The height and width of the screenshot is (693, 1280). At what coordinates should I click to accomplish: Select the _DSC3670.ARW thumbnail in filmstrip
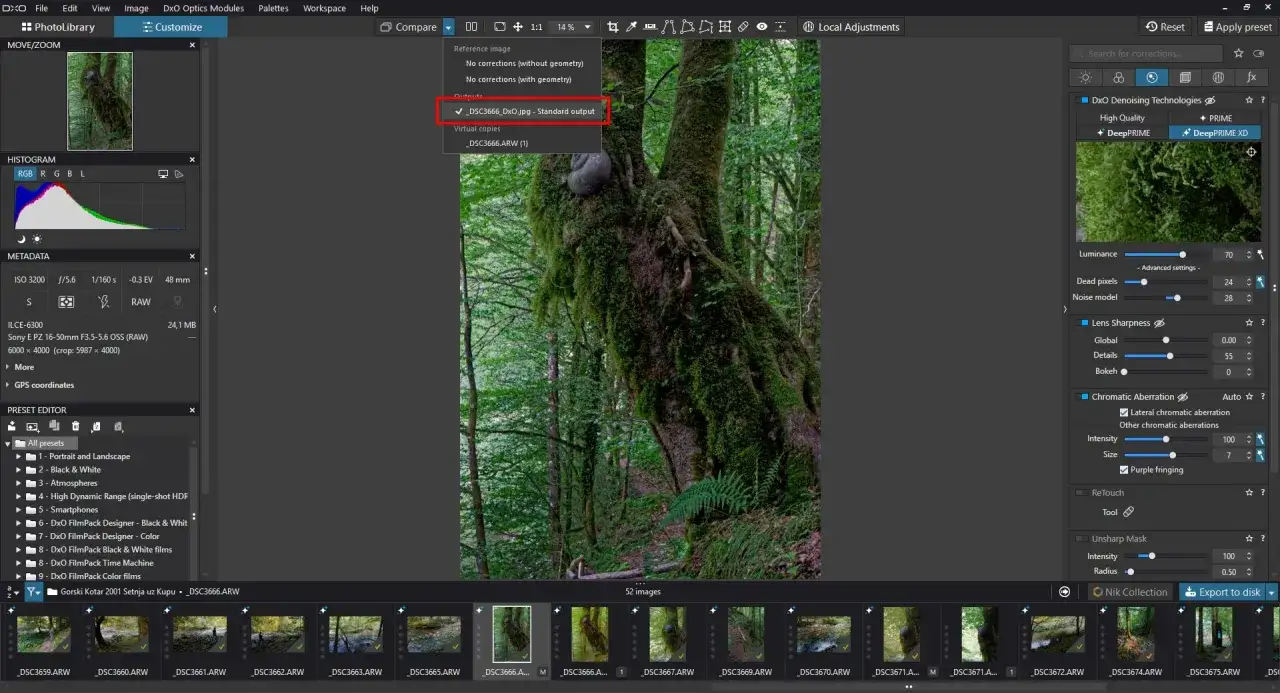click(x=825, y=635)
